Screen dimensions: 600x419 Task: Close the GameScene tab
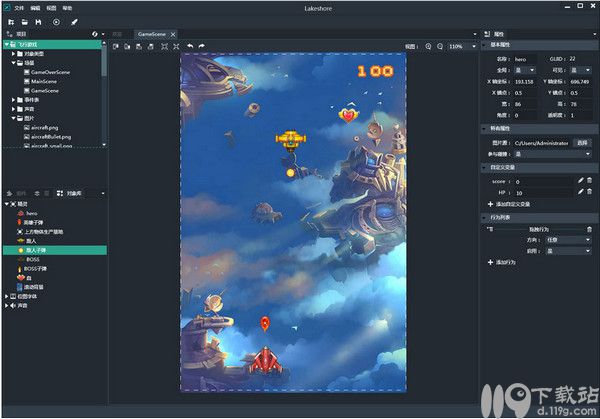click(x=173, y=34)
